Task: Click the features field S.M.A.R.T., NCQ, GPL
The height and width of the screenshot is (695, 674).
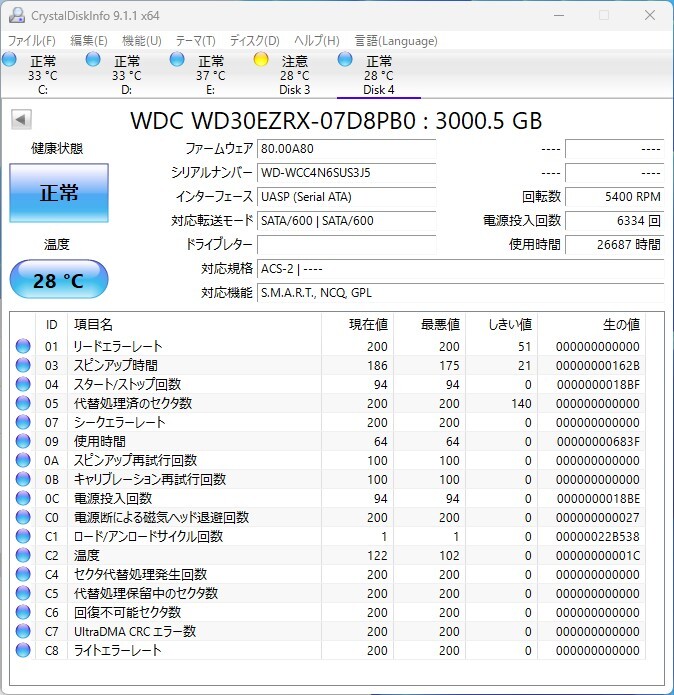Action: [x=460, y=293]
